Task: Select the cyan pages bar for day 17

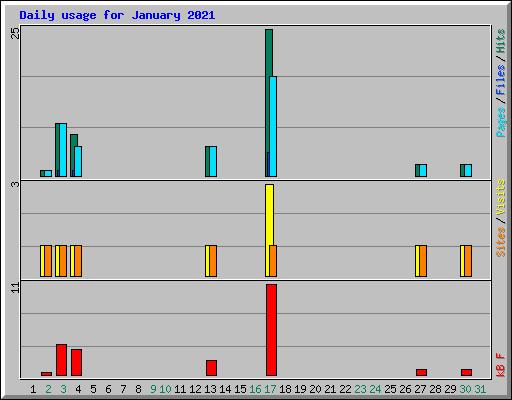Action: 273,126
